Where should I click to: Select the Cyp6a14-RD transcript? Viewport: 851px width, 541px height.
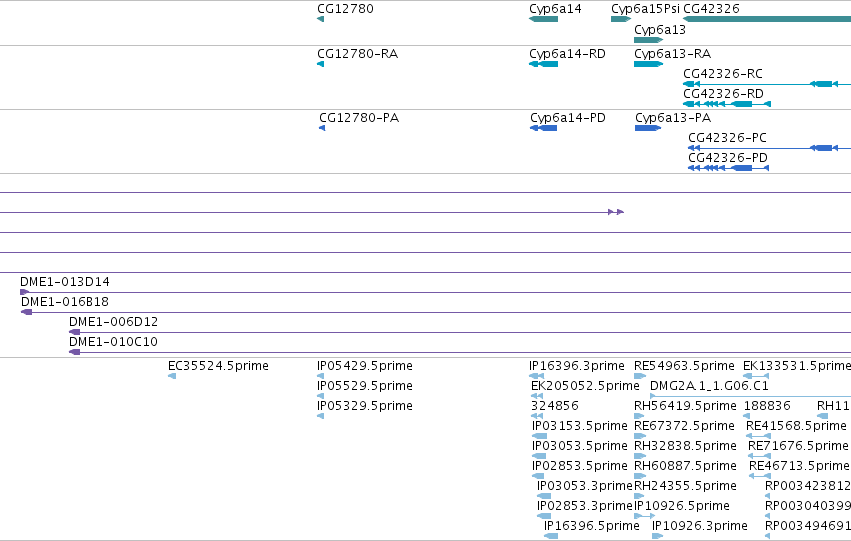[x=543, y=64]
